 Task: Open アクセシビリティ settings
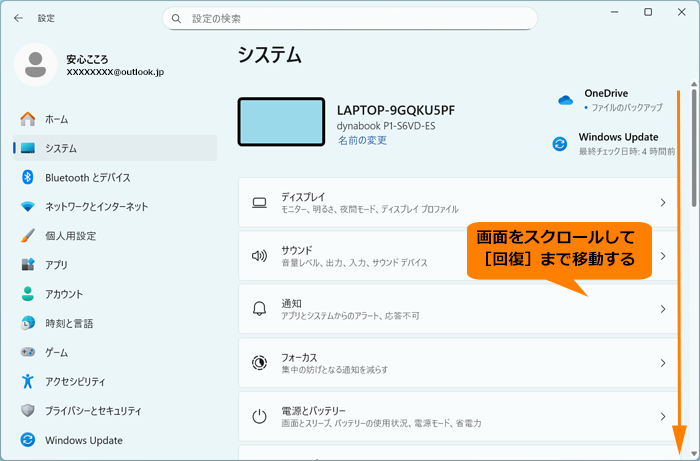tap(115, 382)
